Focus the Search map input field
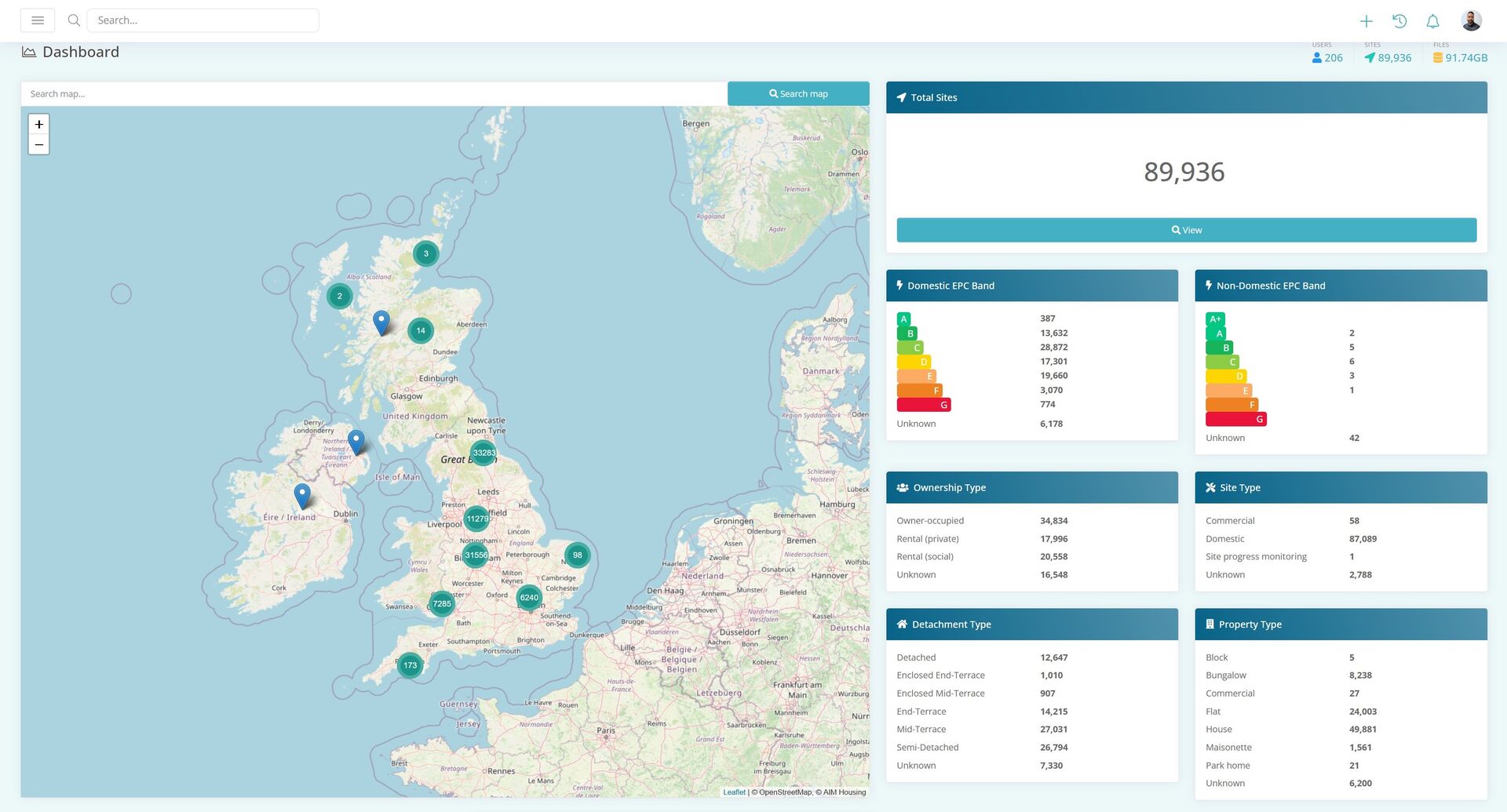This screenshot has width=1507, height=812. point(374,94)
